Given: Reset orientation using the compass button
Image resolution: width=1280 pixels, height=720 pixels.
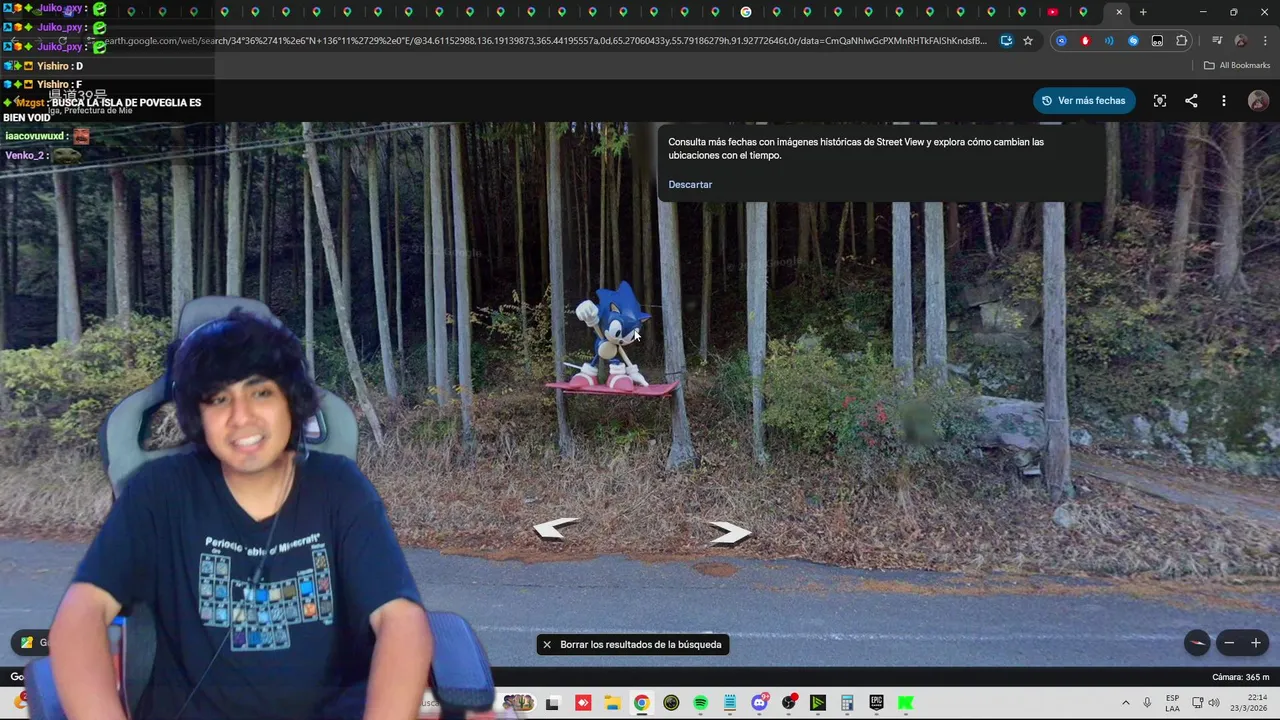Looking at the screenshot, I should coord(1197,643).
